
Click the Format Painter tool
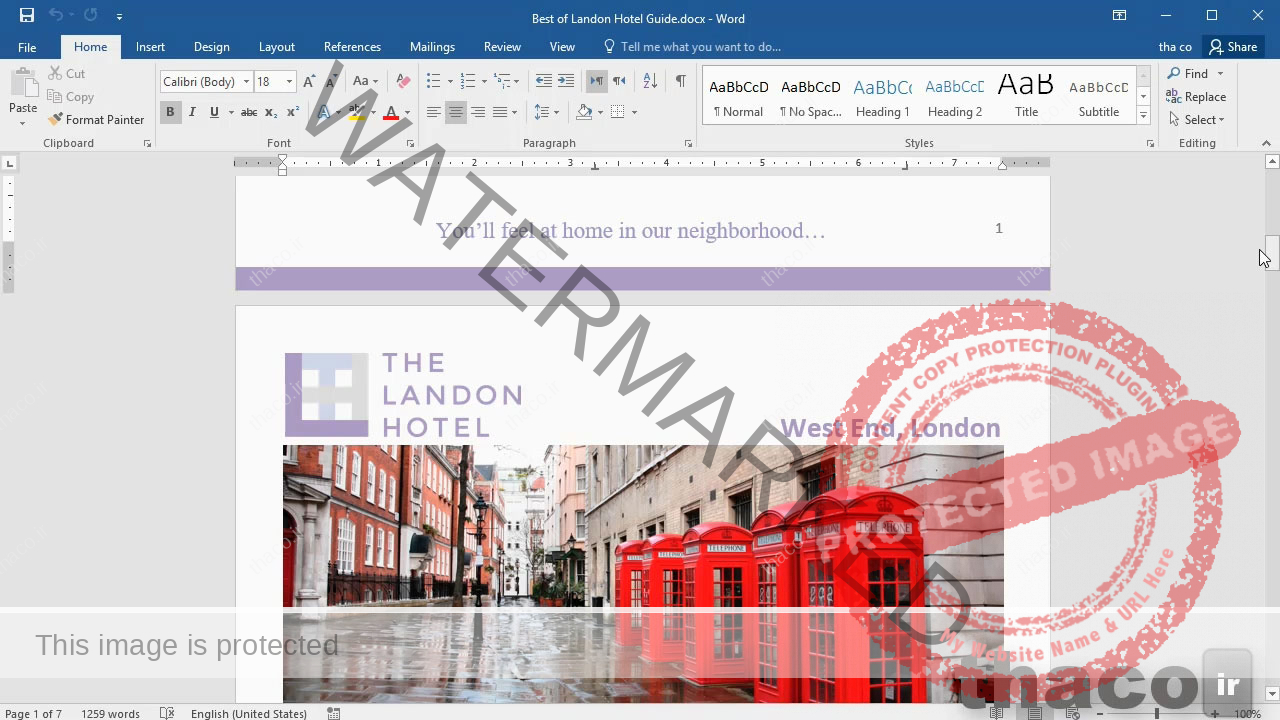click(96, 119)
